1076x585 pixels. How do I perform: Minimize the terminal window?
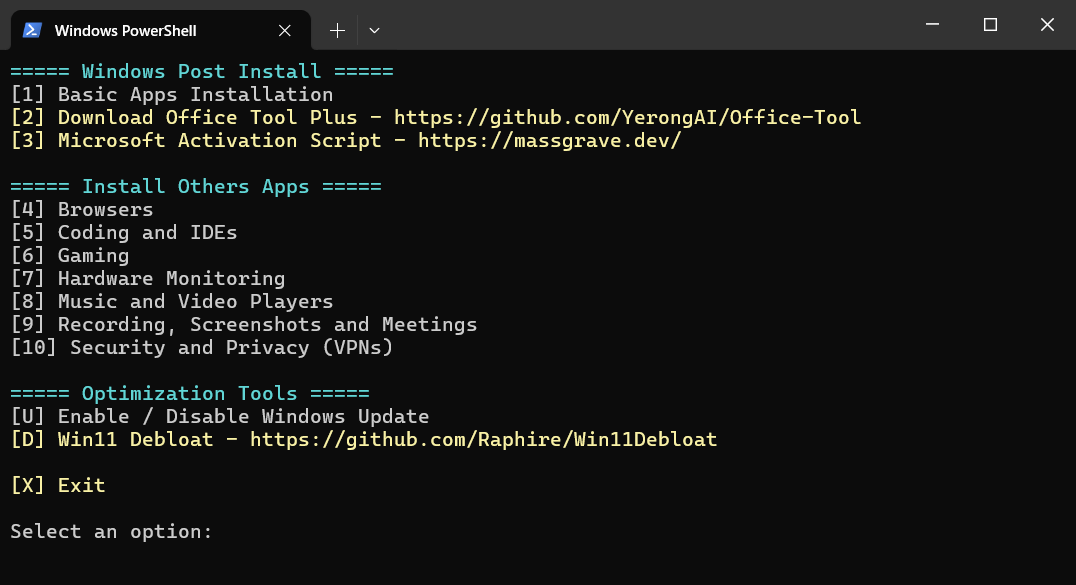pos(932,25)
